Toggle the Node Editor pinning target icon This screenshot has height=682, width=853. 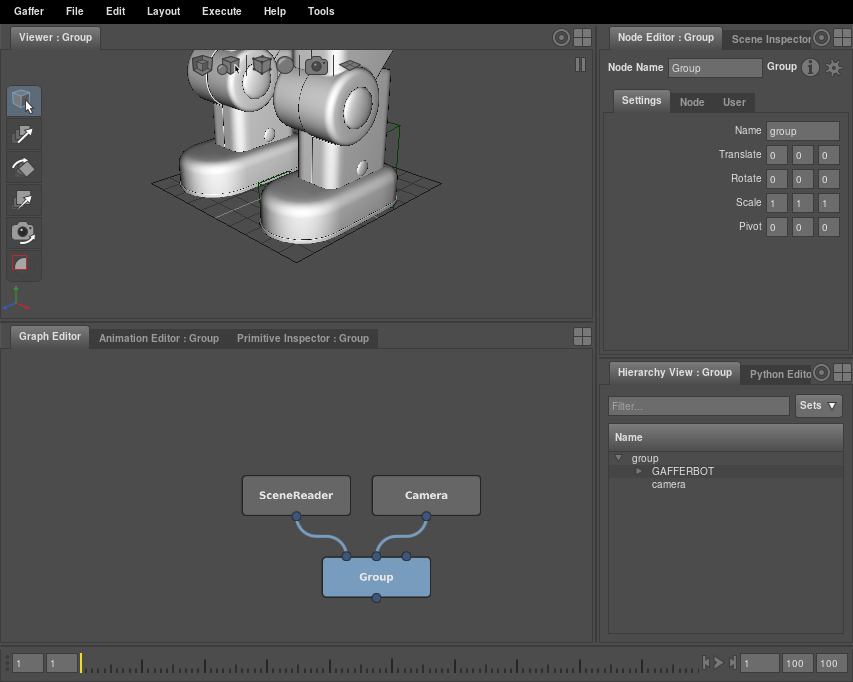(821, 38)
